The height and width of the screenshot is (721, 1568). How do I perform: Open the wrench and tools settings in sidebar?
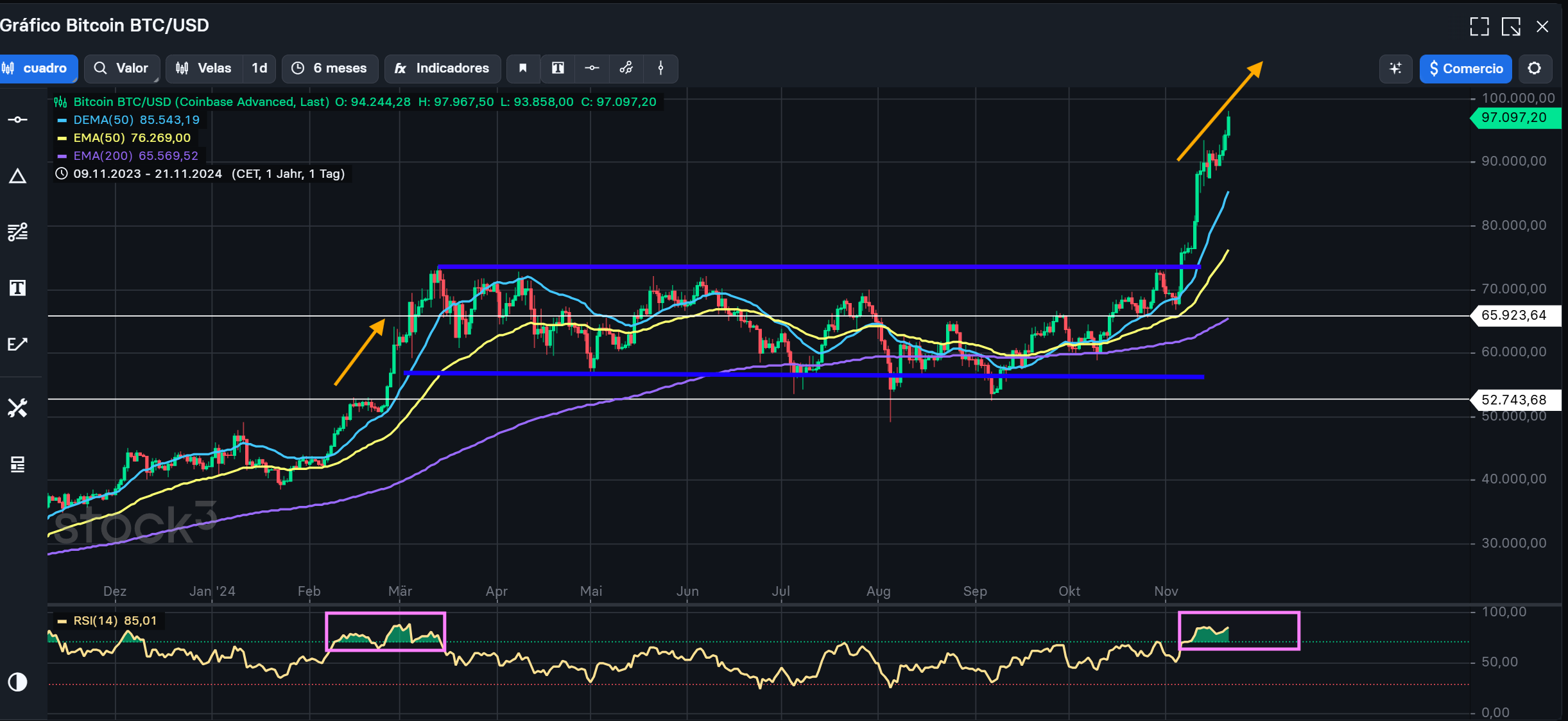tap(17, 408)
